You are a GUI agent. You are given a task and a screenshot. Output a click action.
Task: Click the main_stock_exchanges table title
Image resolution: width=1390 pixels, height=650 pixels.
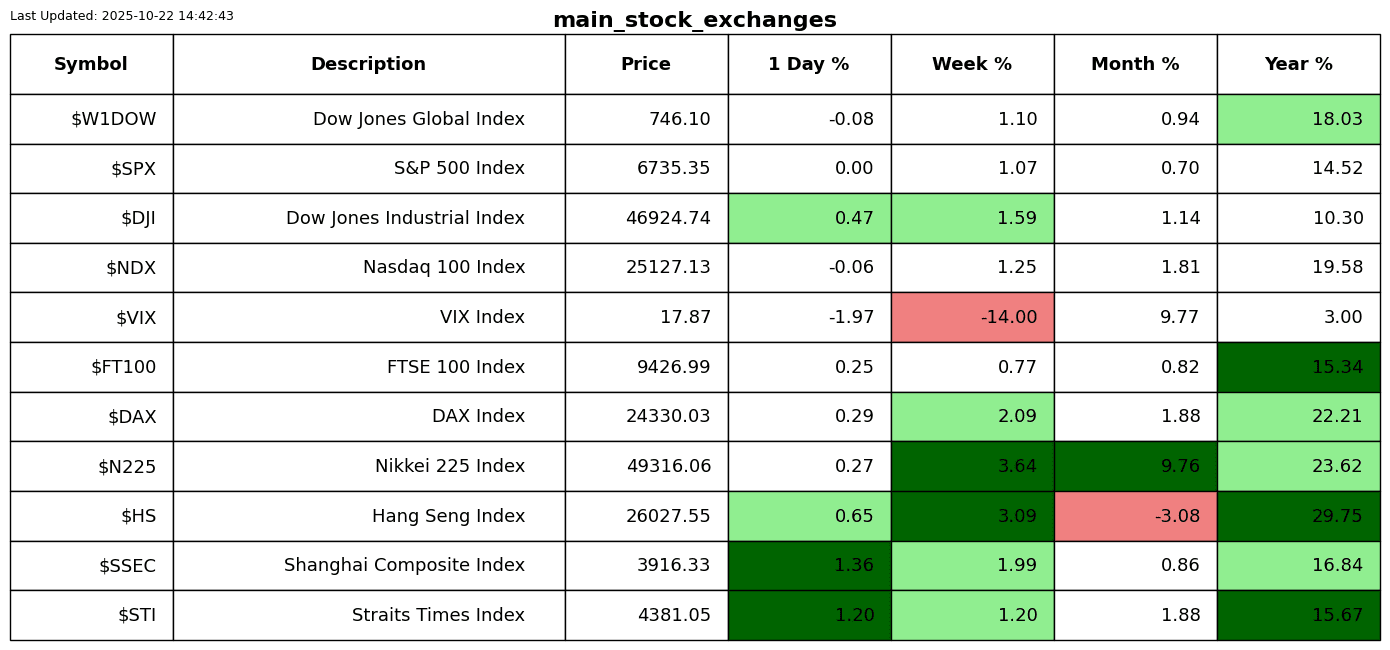(x=694, y=20)
